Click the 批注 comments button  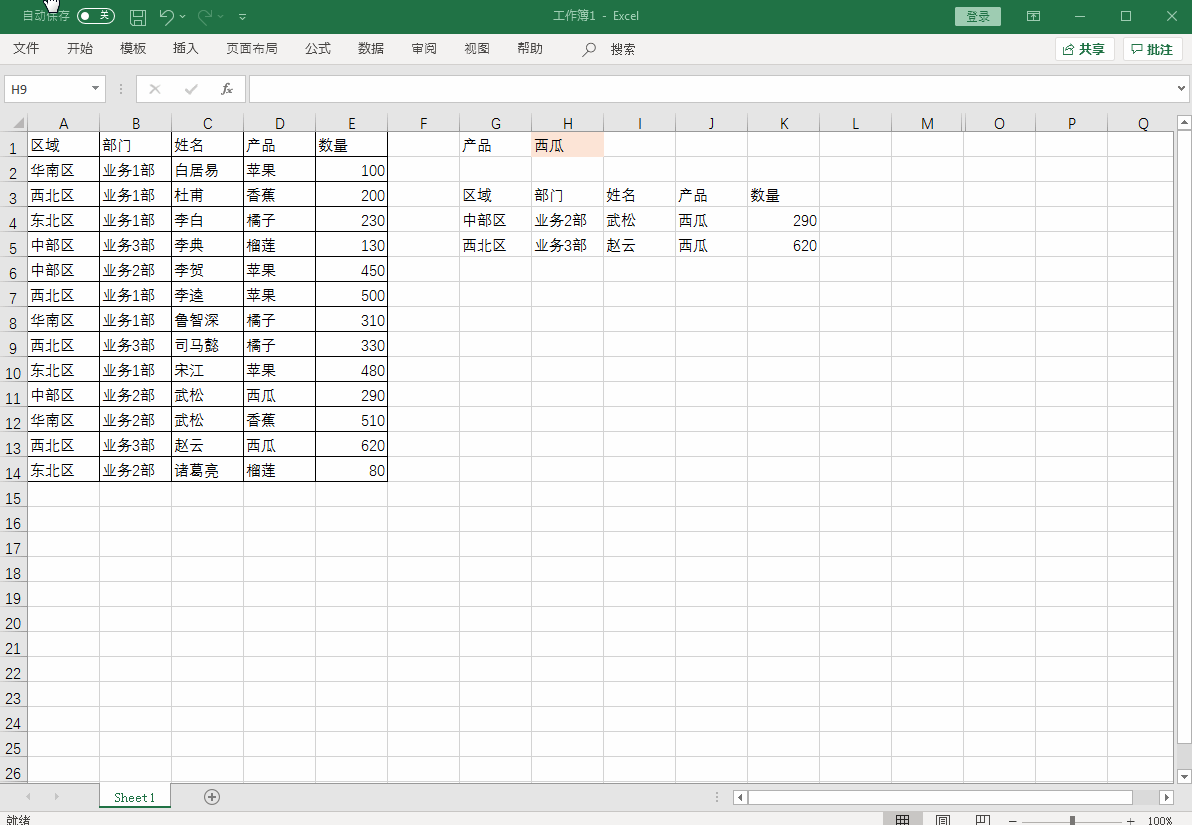click(x=1152, y=49)
